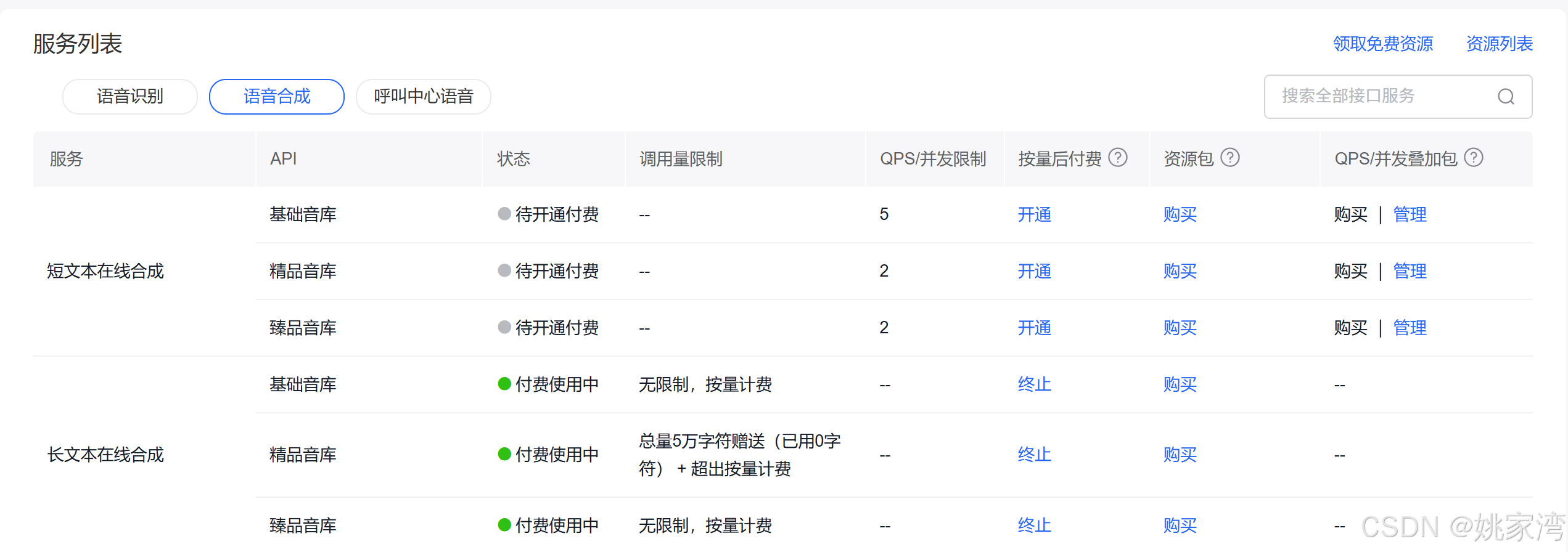Click the QPS/并发限制 column header
Image resolution: width=1568 pixels, height=552 pixels.
tap(933, 159)
